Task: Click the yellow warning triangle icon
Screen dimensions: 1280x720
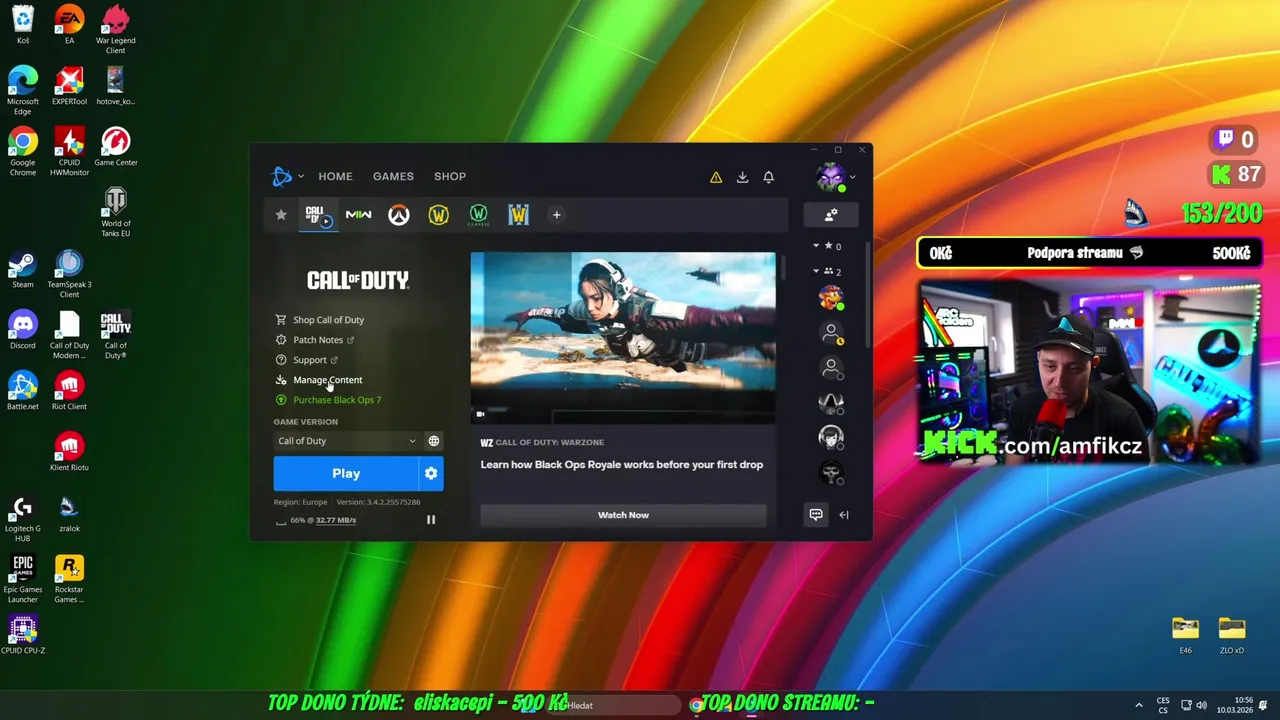Action: [x=716, y=177]
